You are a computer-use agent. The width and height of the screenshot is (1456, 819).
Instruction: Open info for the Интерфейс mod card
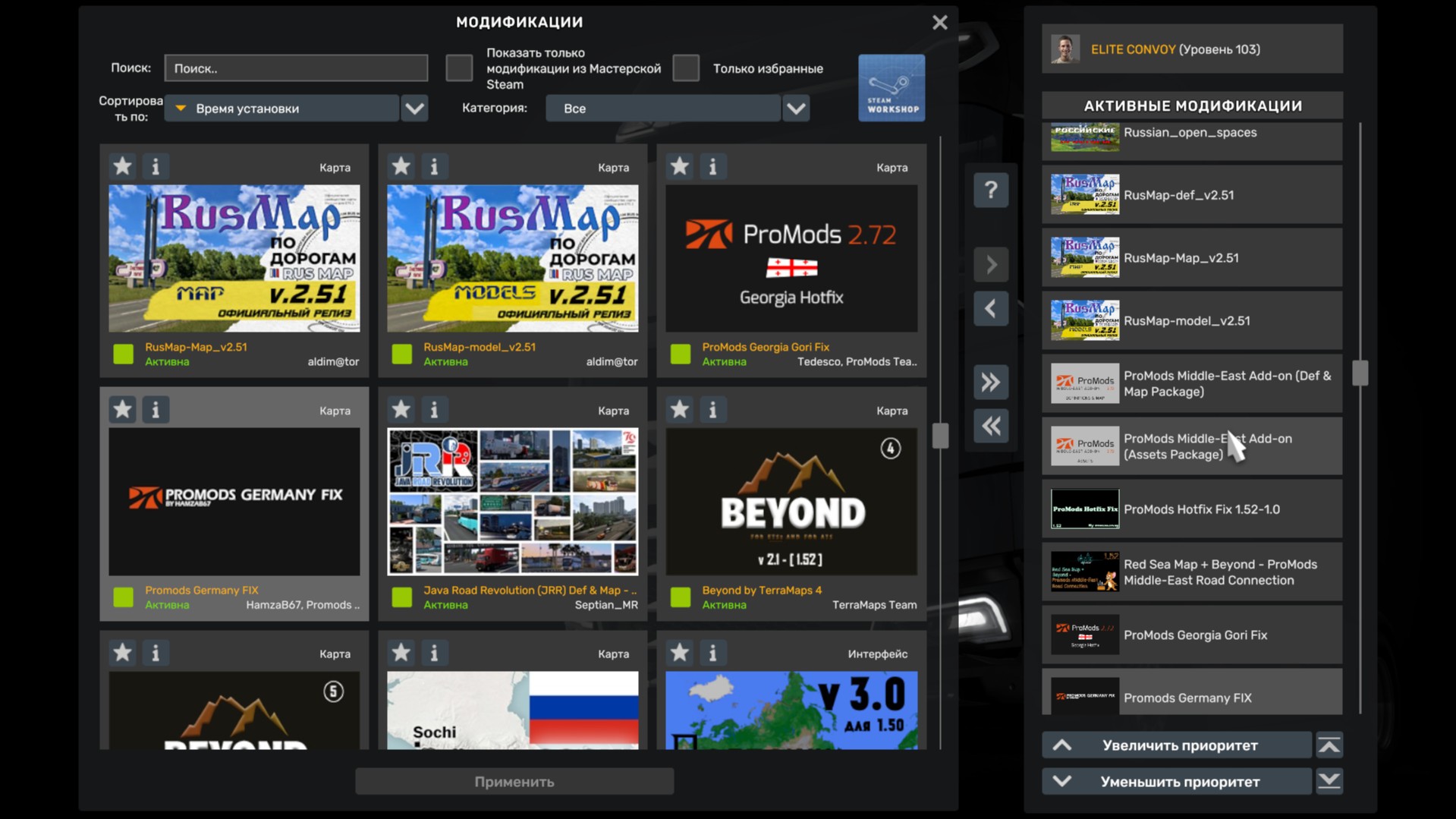coord(712,653)
